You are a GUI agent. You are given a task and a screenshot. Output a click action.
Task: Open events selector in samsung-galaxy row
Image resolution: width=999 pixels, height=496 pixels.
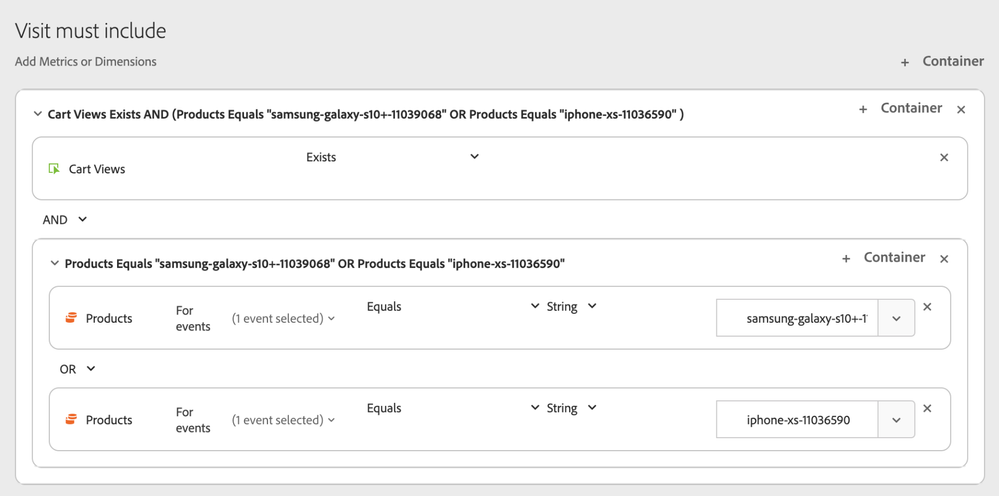284,318
